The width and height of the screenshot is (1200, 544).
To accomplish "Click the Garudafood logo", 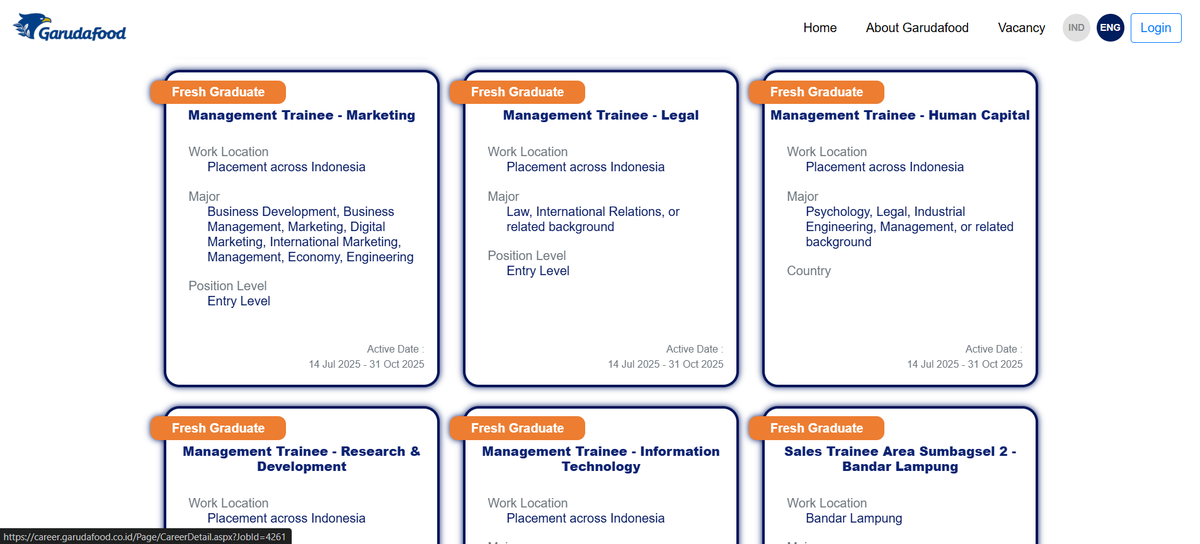I will coord(70,27).
